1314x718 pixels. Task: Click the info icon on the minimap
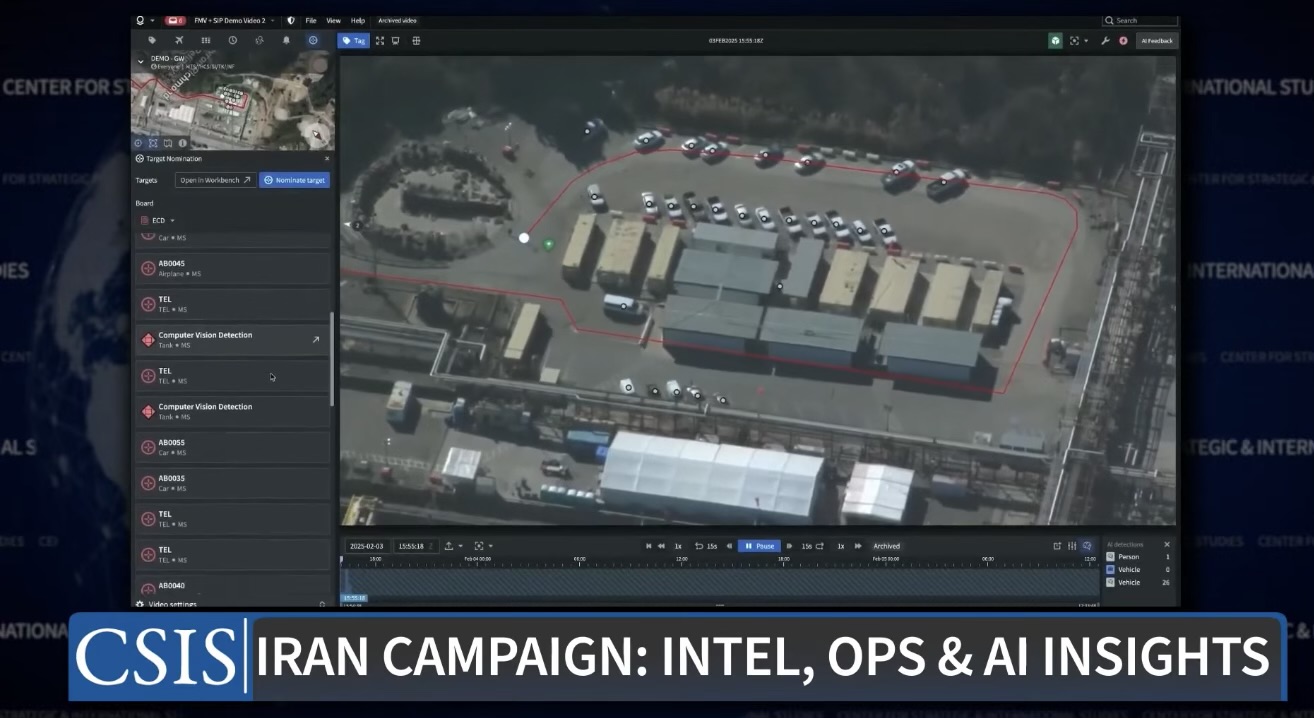click(x=182, y=143)
